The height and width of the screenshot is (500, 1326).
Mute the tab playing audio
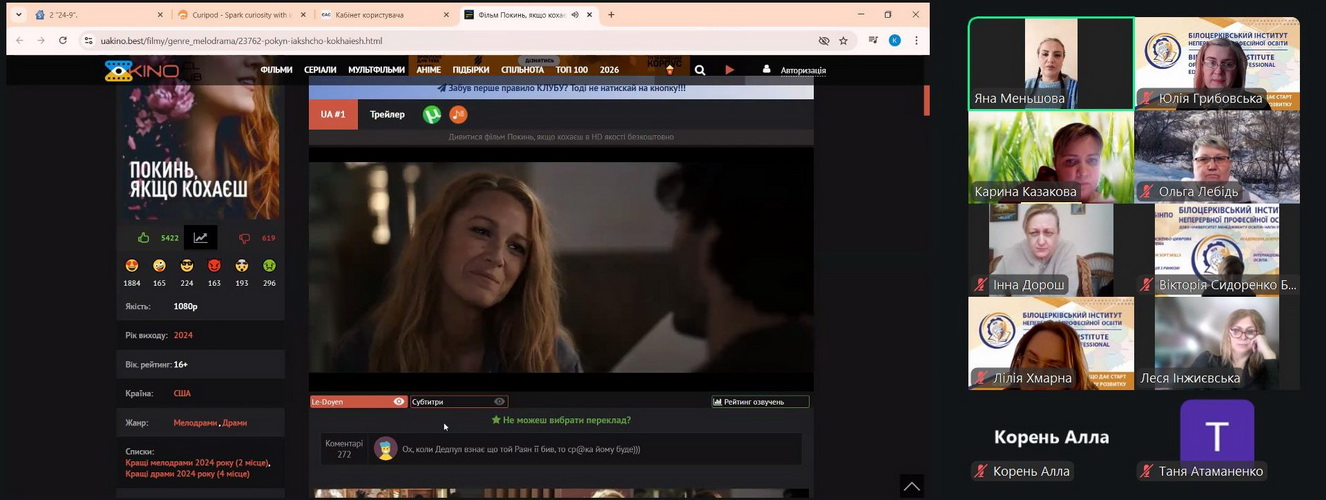pos(575,15)
